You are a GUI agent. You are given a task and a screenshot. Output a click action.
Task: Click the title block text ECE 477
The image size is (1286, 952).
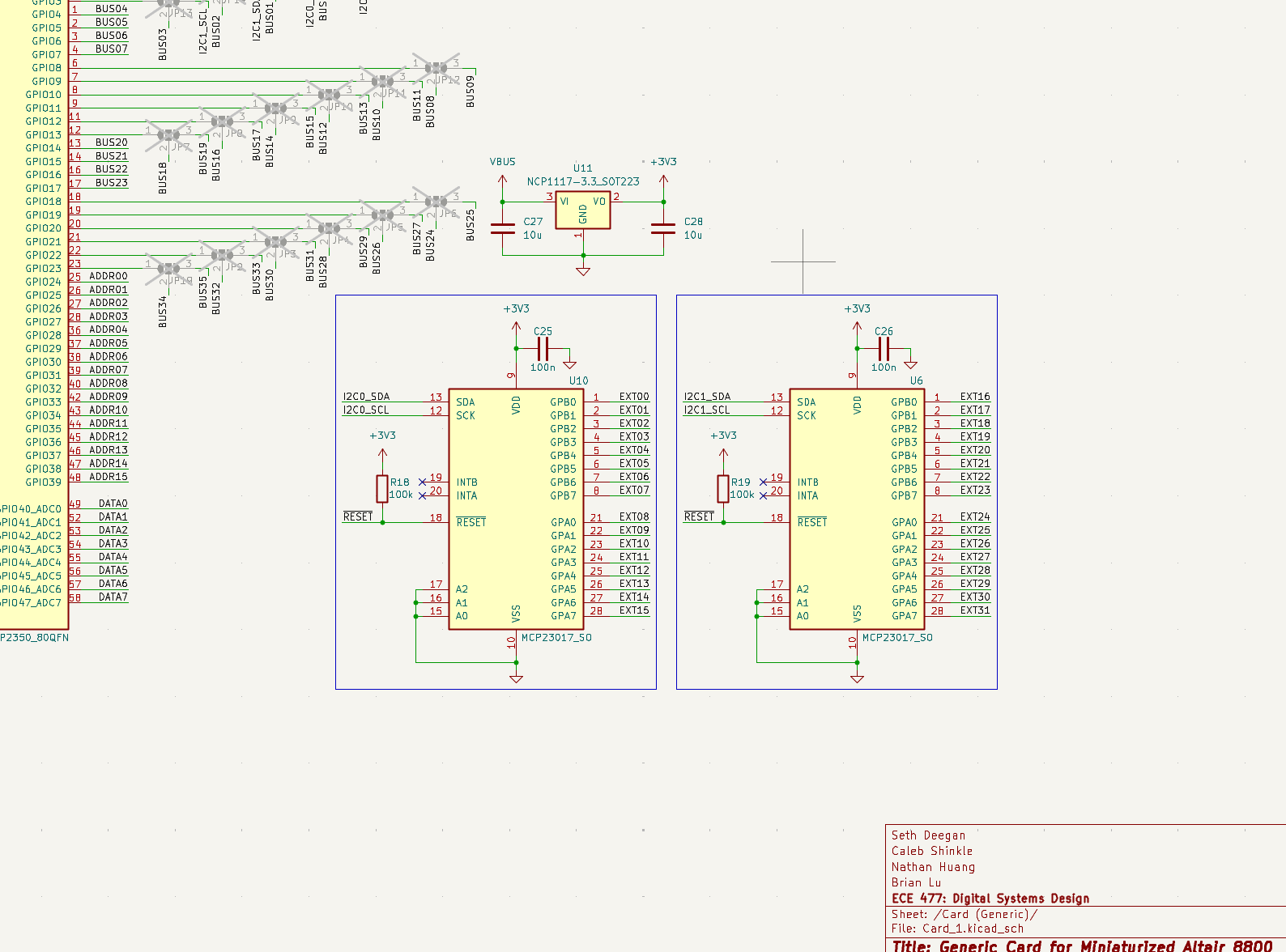(x=990, y=899)
